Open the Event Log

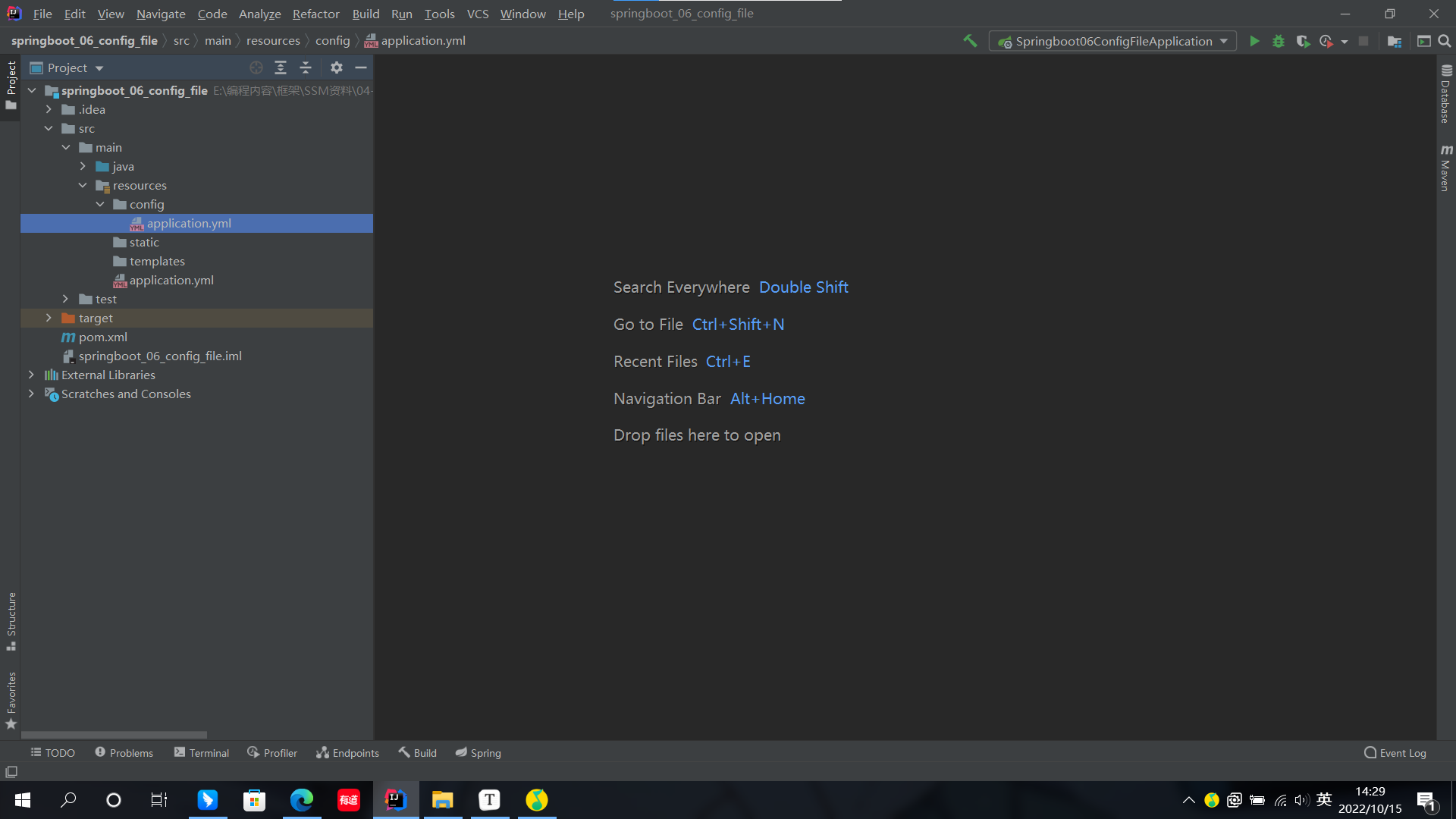point(1395,752)
